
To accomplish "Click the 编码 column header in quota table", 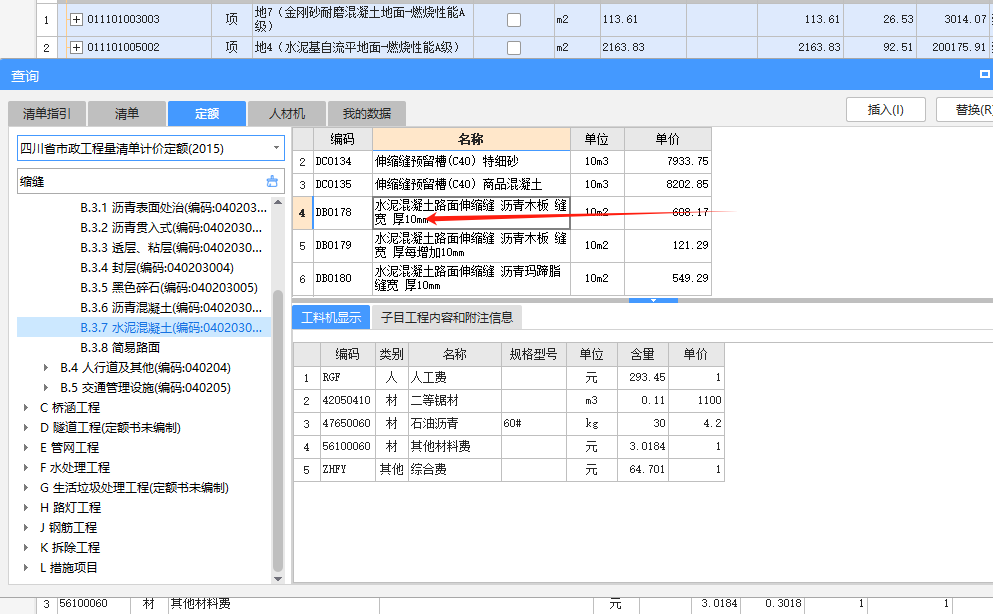I will pyautogui.click(x=343, y=139).
